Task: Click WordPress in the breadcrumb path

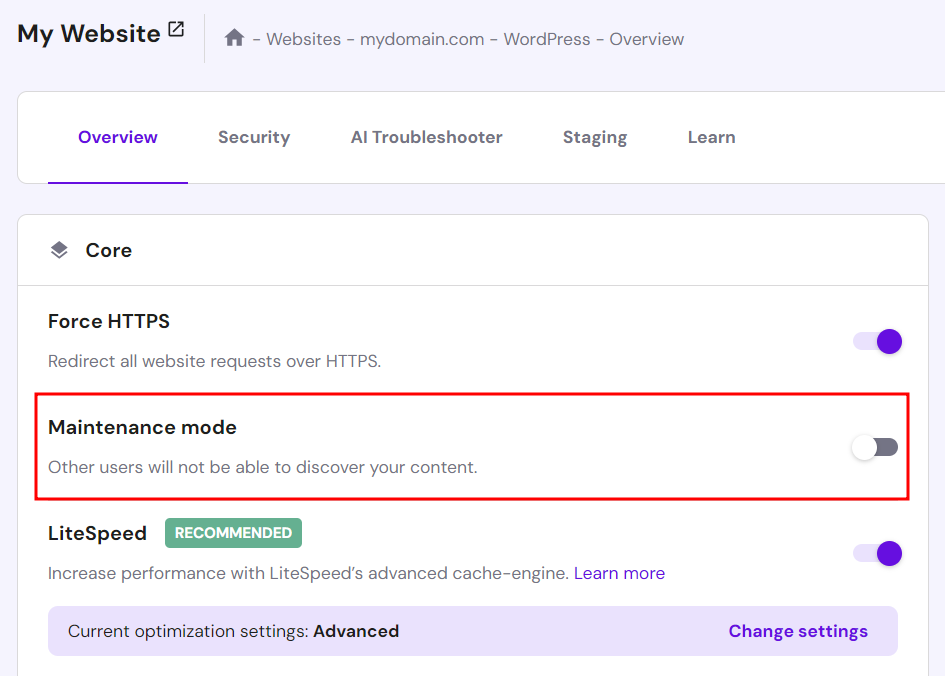Action: tap(547, 39)
